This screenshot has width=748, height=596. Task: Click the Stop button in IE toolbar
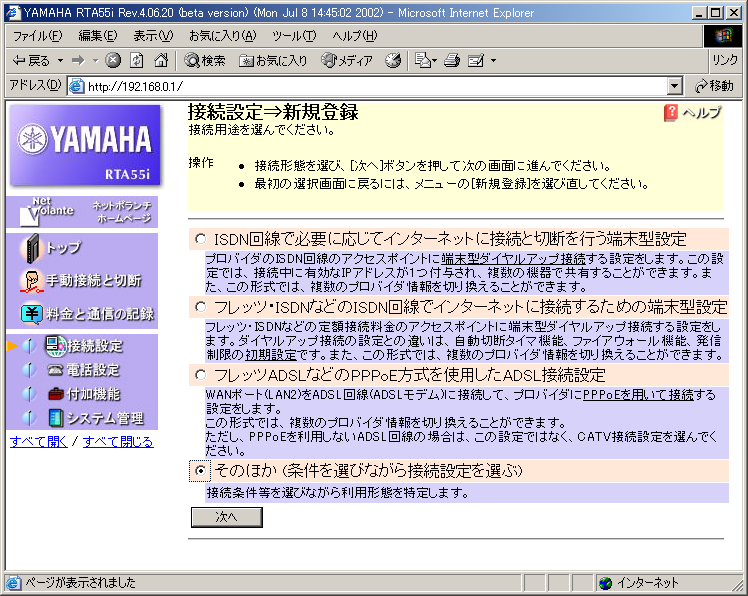pos(113,60)
